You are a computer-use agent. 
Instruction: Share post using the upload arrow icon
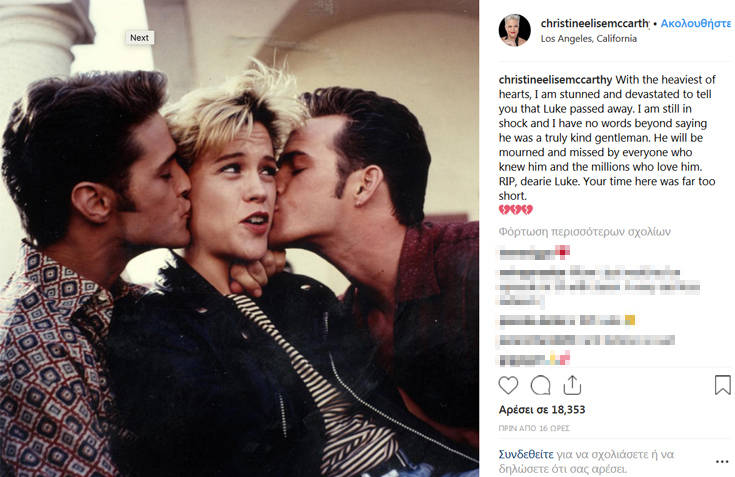coord(572,385)
